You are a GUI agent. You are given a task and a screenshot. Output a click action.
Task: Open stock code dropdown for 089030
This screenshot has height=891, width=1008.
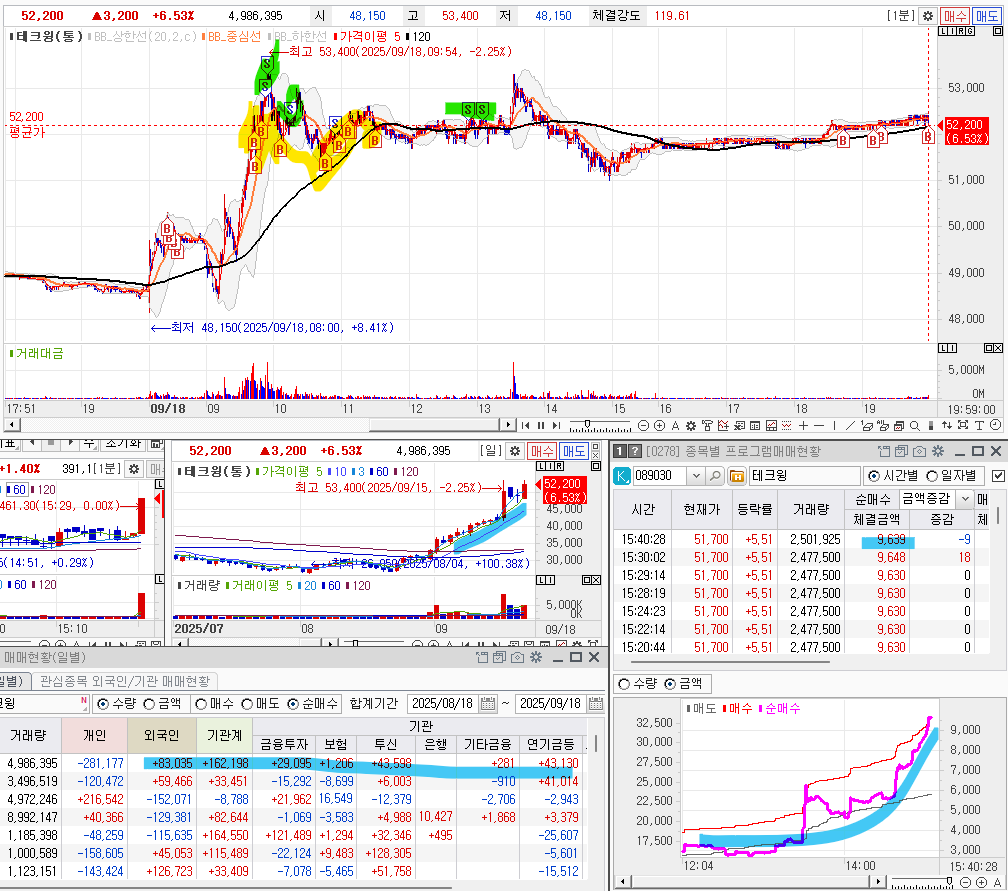point(696,476)
